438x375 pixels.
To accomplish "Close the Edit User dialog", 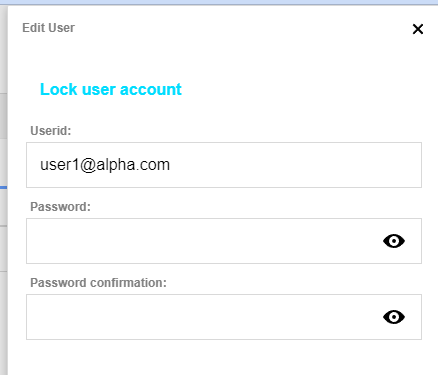I will (418, 29).
